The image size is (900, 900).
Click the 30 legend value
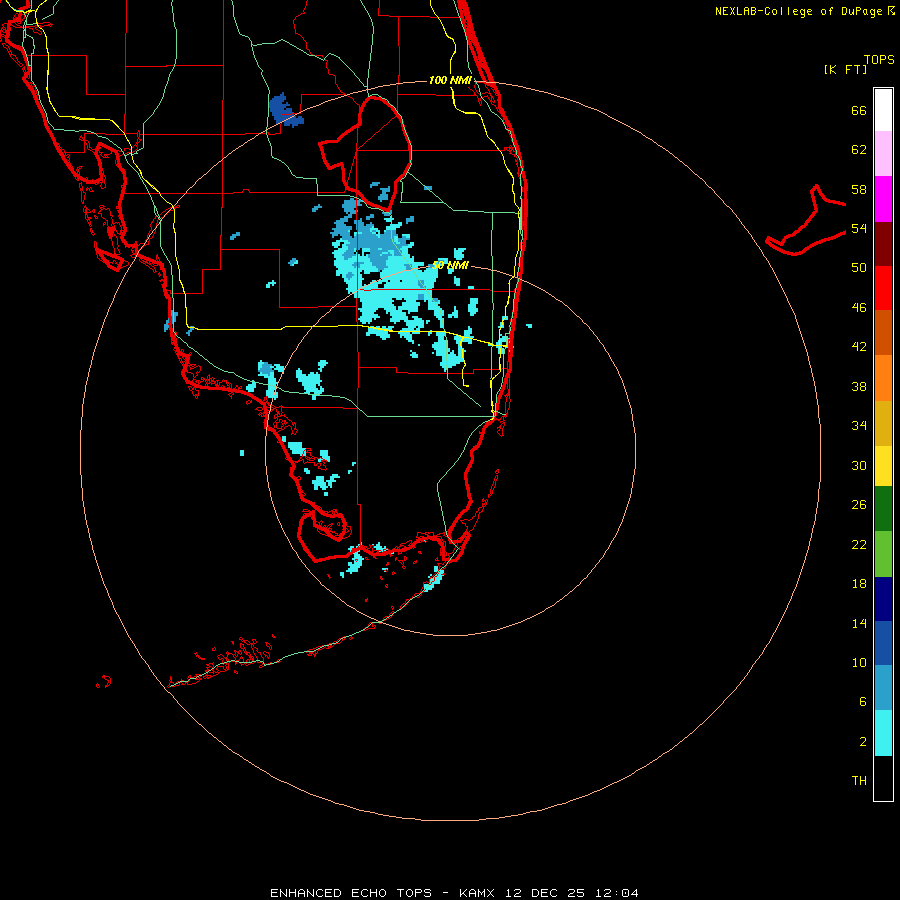point(859,465)
